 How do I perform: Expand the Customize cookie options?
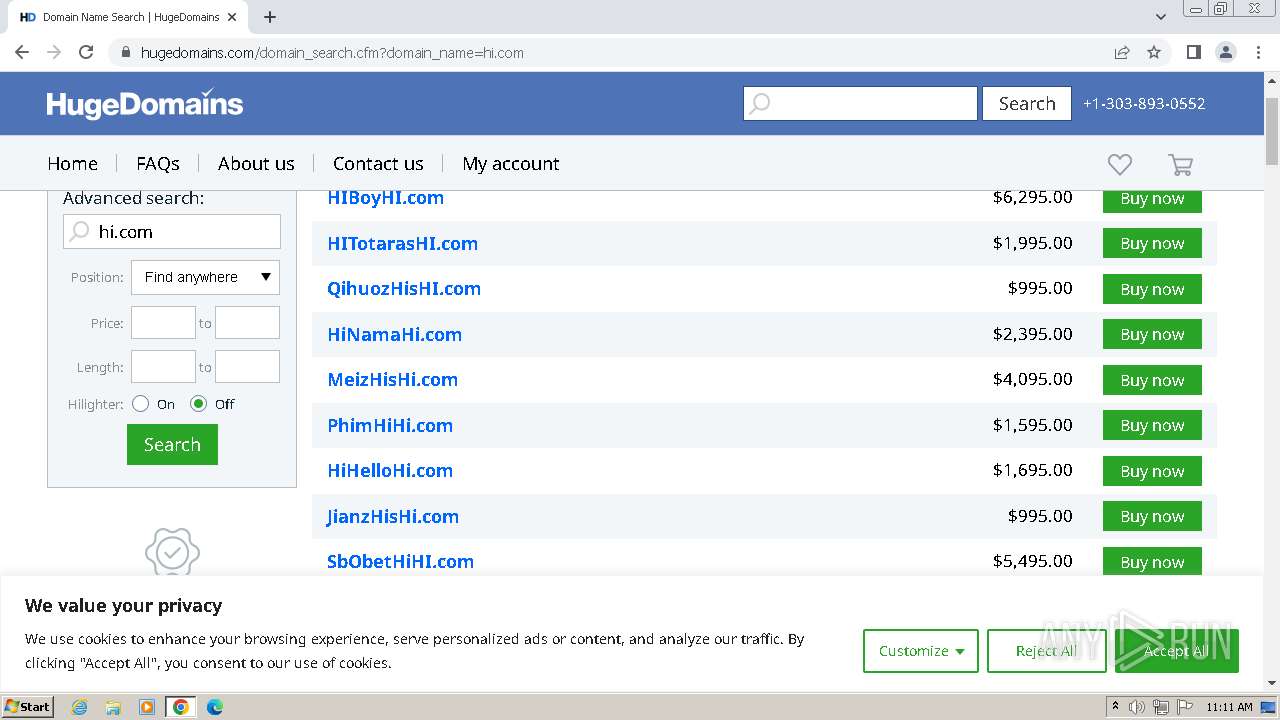(921, 651)
